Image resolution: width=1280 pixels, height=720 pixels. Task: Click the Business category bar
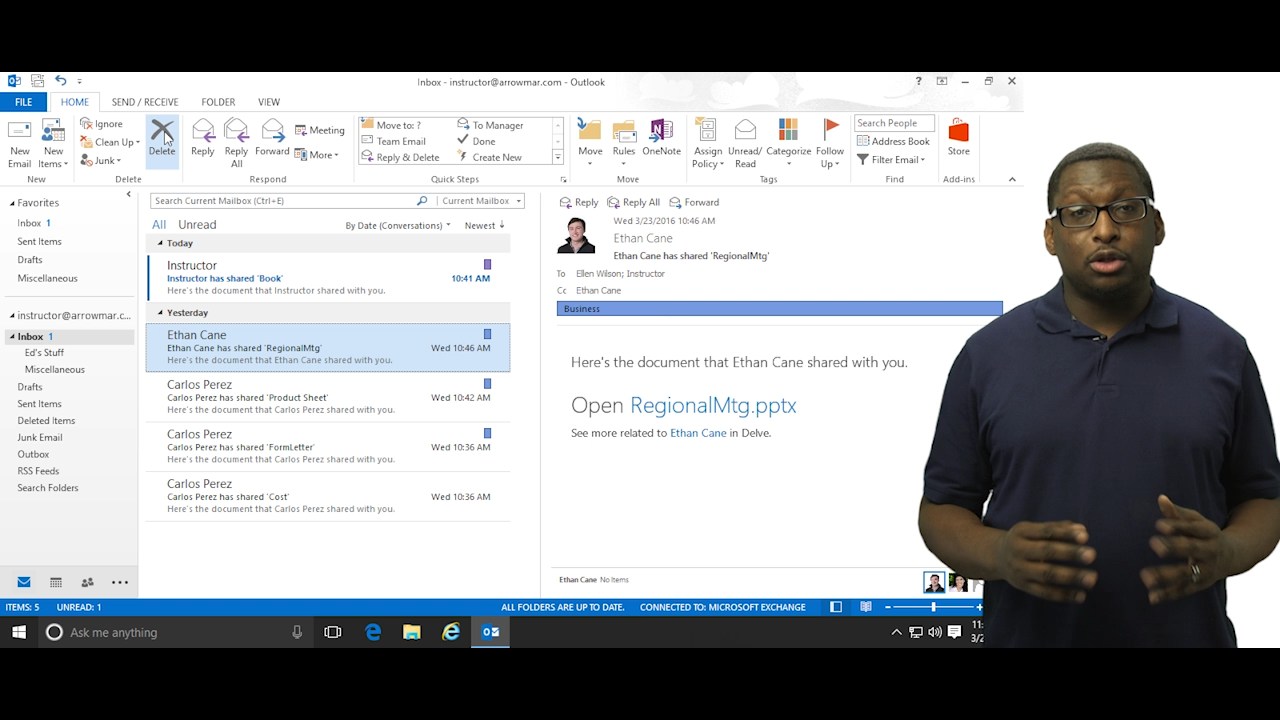click(779, 309)
